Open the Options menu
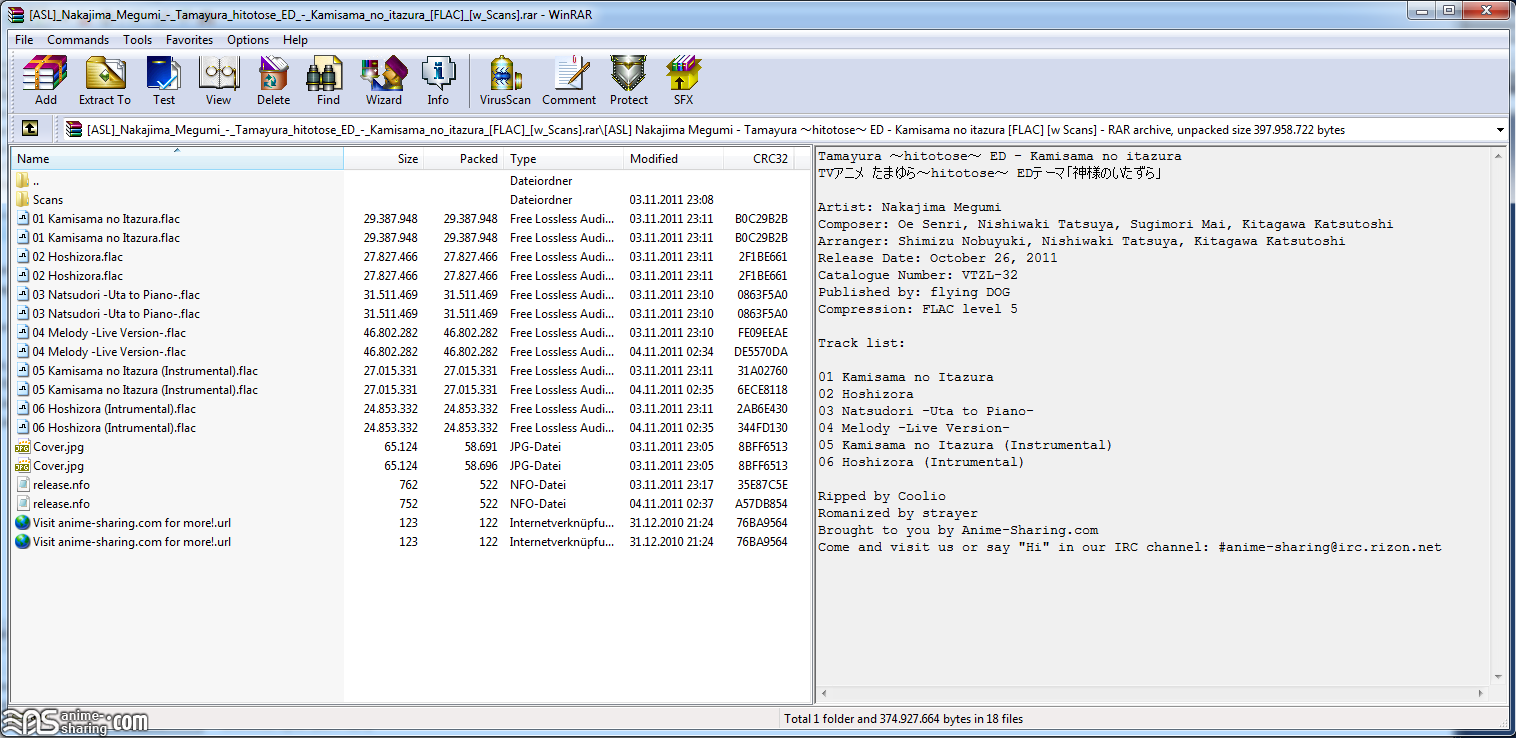The image size is (1516, 738). (x=248, y=40)
